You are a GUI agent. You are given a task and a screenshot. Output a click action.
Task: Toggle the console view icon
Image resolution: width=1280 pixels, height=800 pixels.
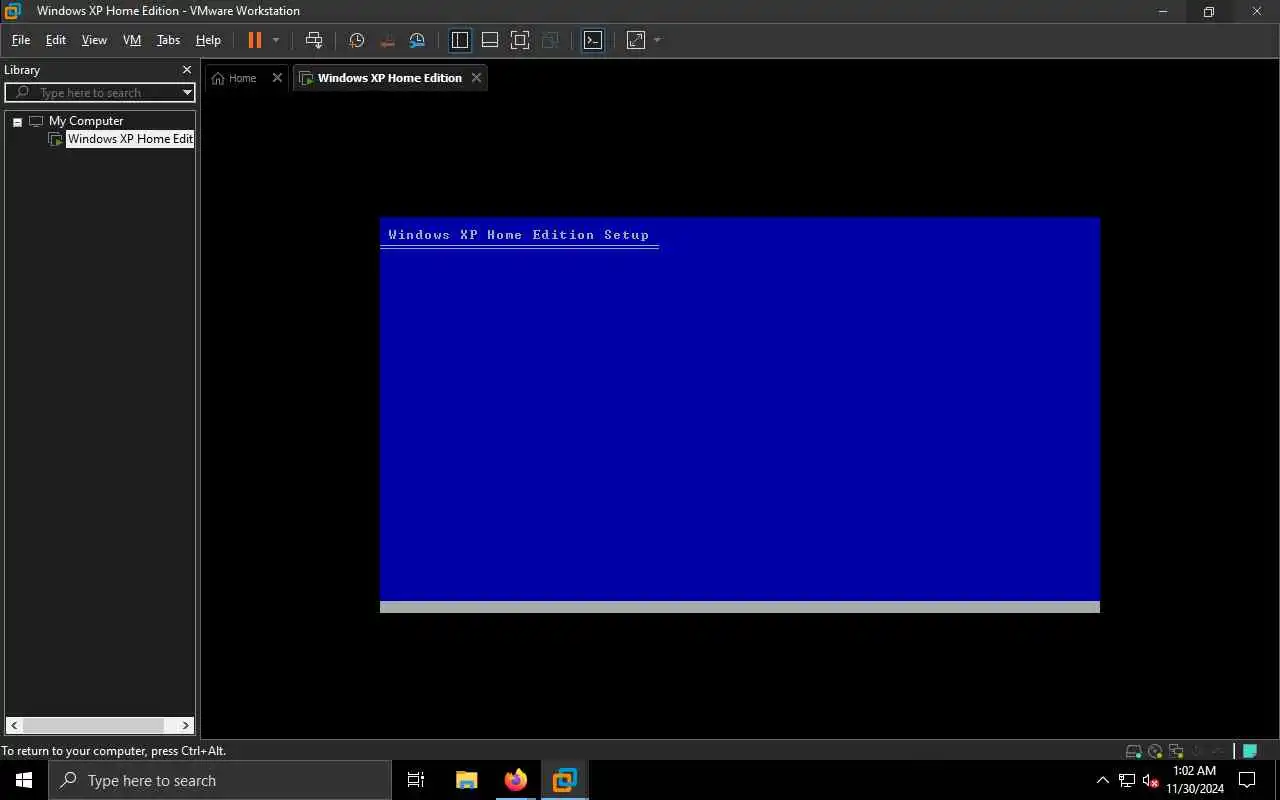[593, 40]
